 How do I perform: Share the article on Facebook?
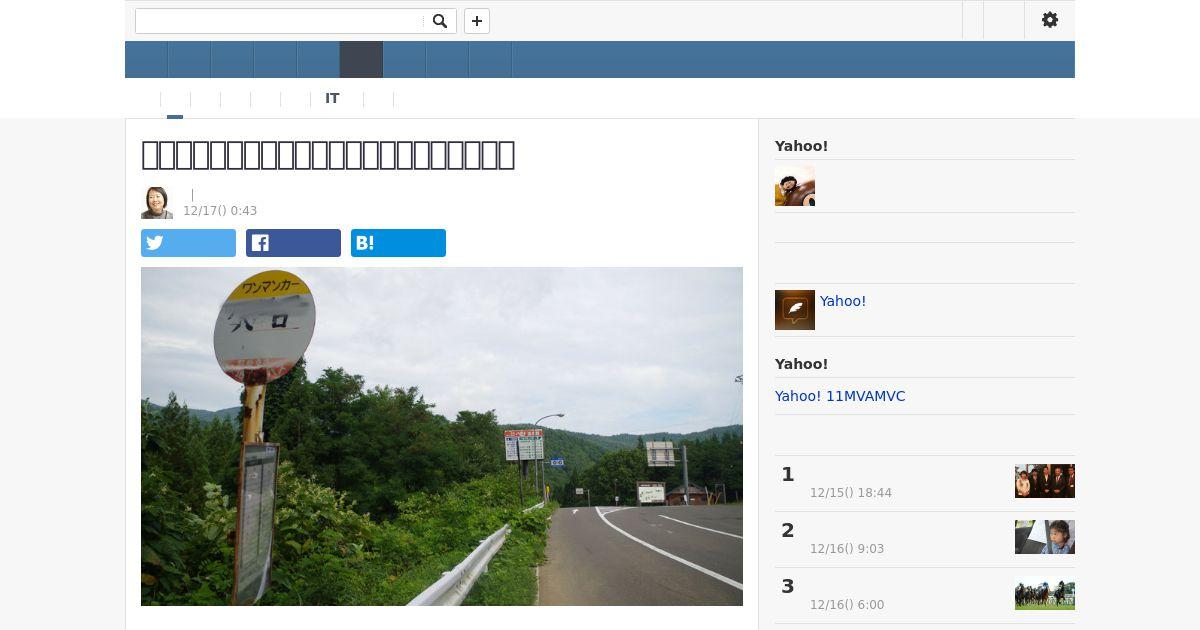(293, 243)
